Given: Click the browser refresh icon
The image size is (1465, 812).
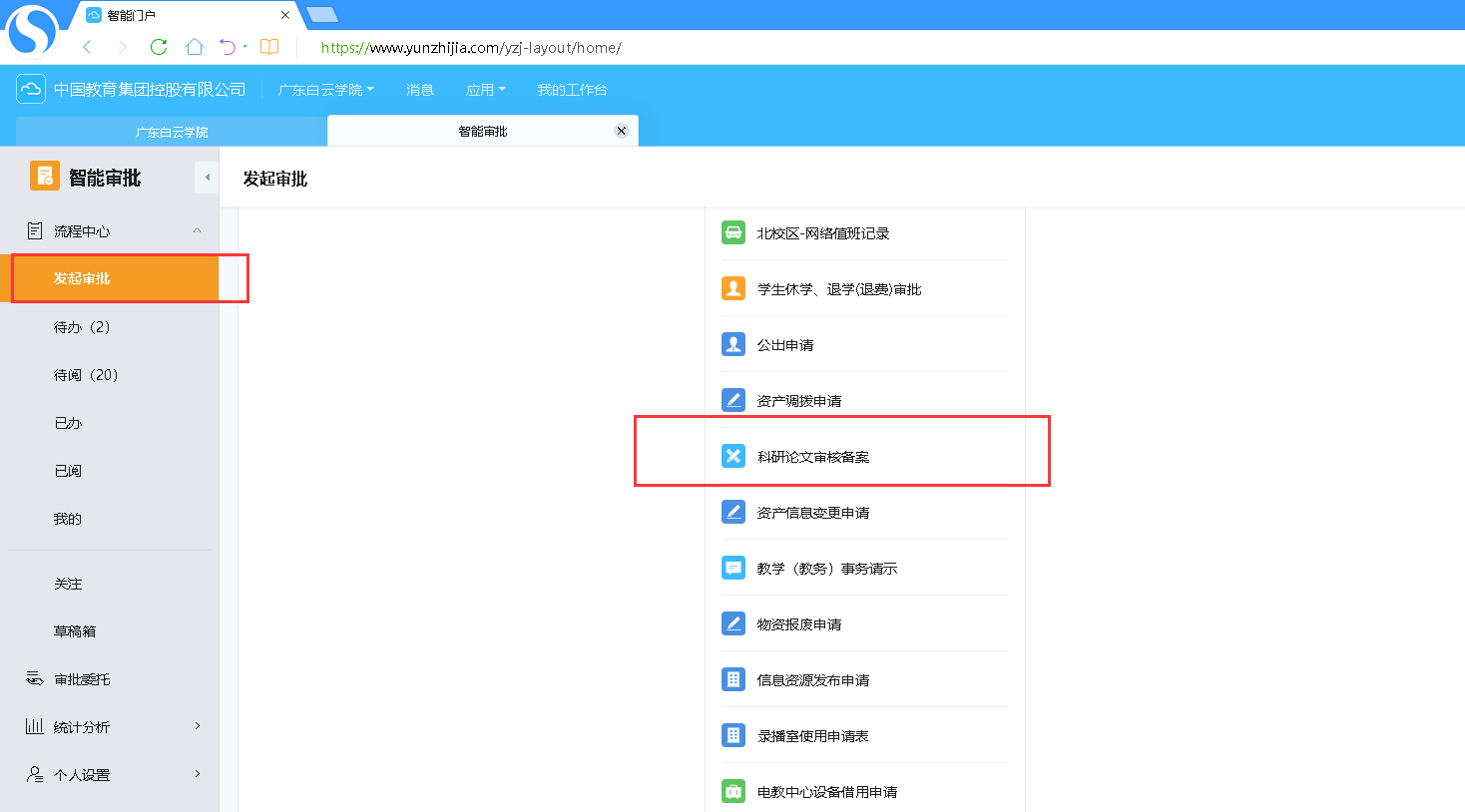Looking at the screenshot, I should [x=158, y=47].
